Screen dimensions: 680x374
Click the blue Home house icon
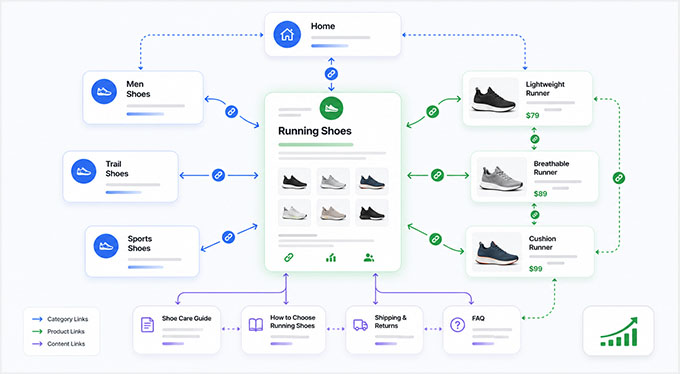pyautogui.click(x=287, y=34)
